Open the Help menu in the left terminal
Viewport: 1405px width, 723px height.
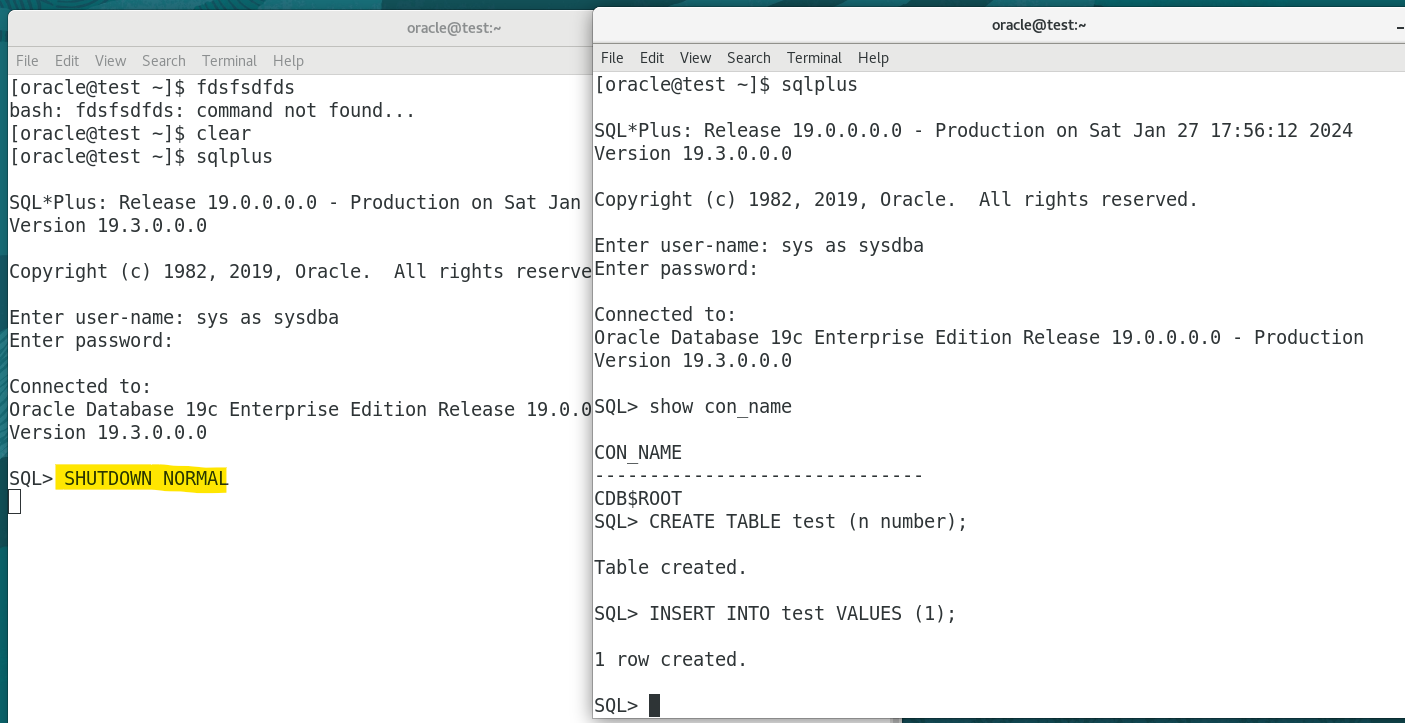[x=288, y=61]
